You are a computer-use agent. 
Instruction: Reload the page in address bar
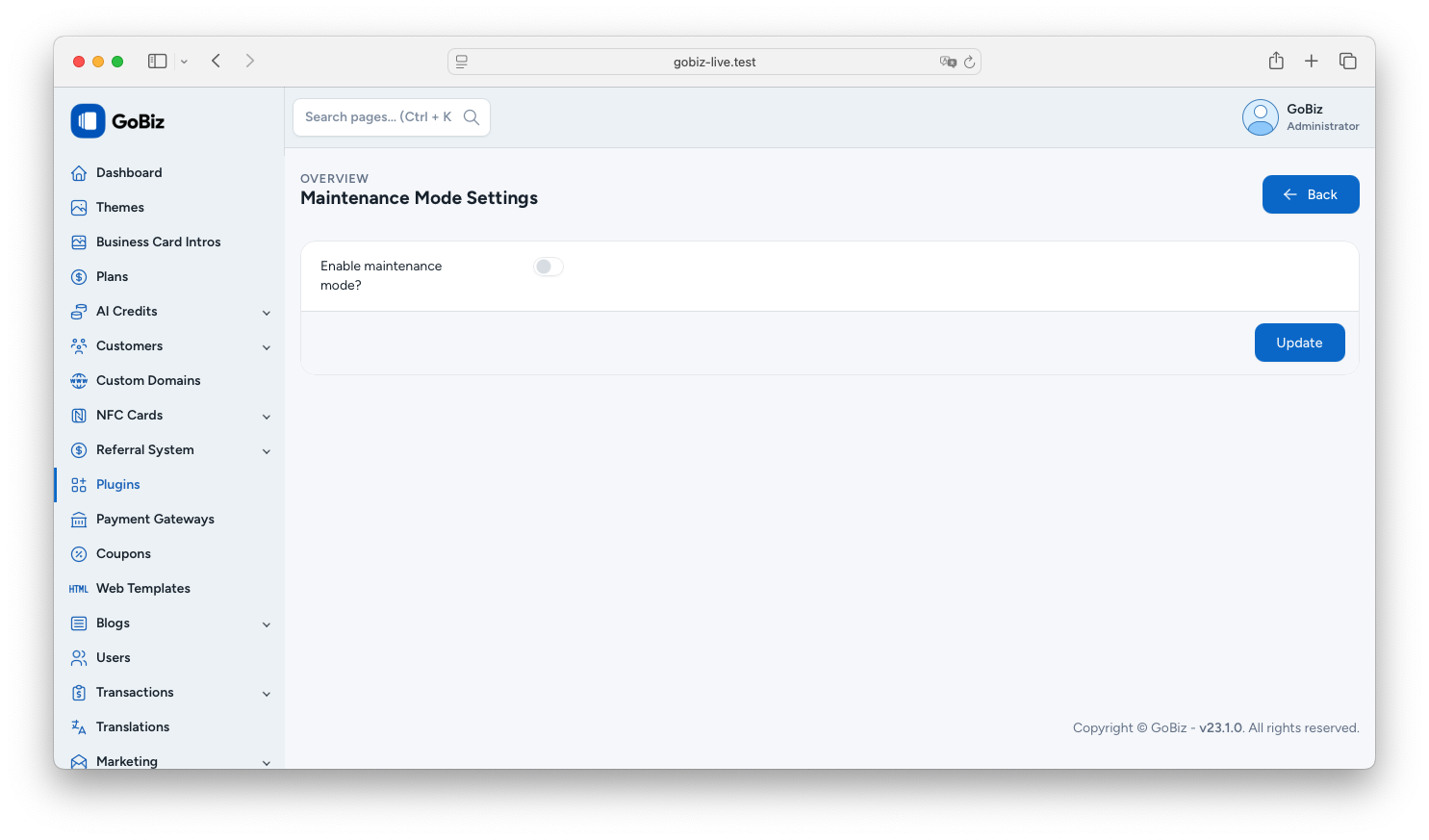coord(969,62)
